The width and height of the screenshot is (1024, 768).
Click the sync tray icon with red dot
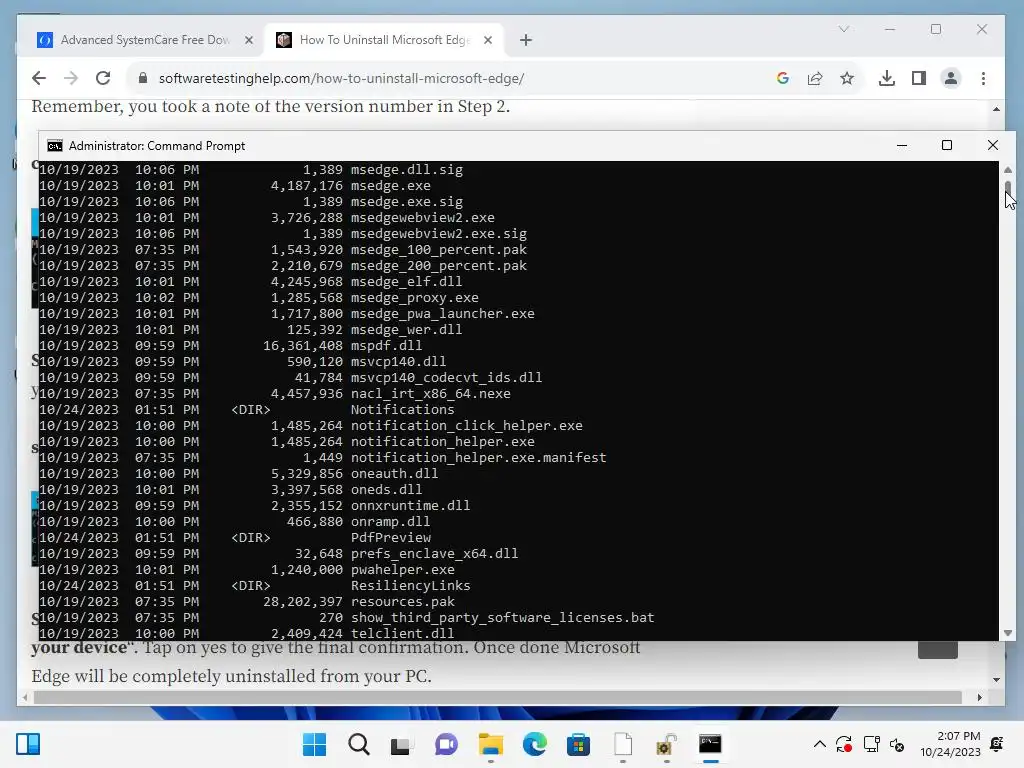[844, 744]
